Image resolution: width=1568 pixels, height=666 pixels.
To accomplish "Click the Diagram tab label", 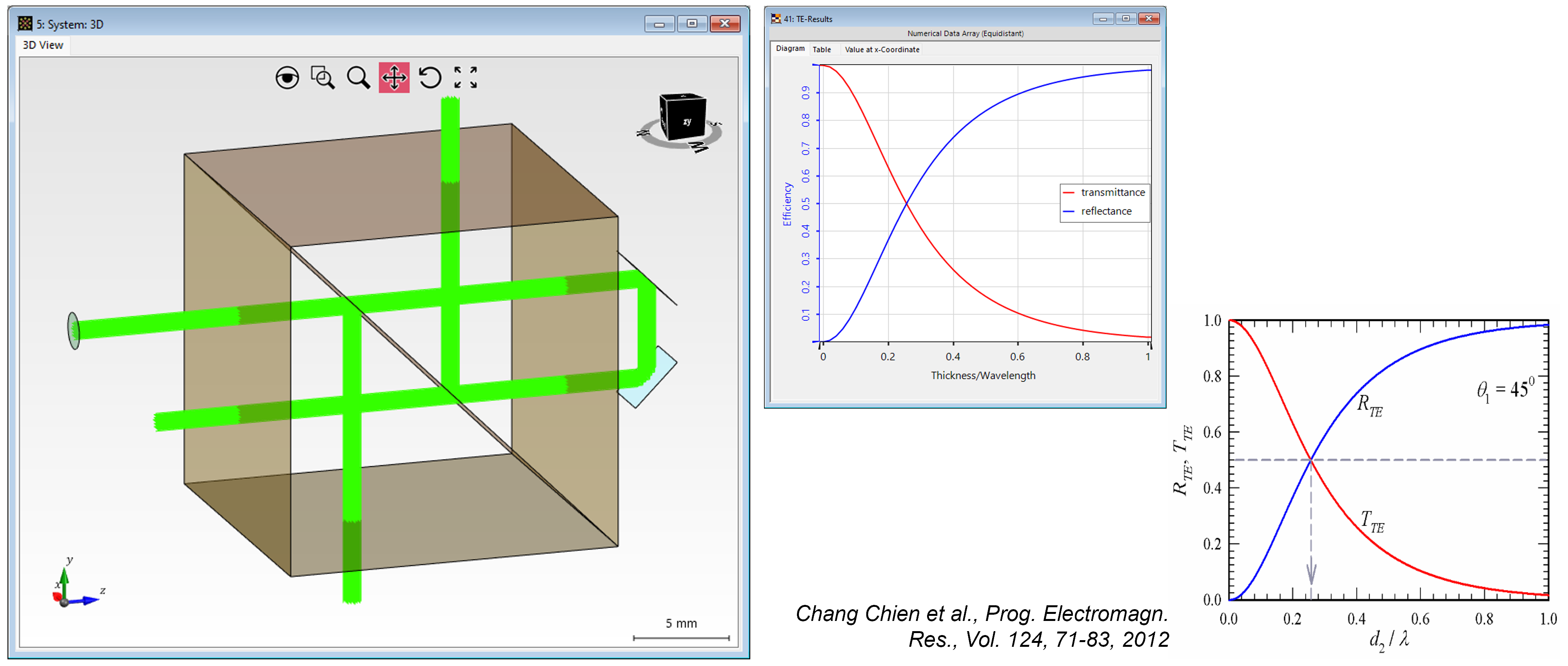I will click(789, 49).
